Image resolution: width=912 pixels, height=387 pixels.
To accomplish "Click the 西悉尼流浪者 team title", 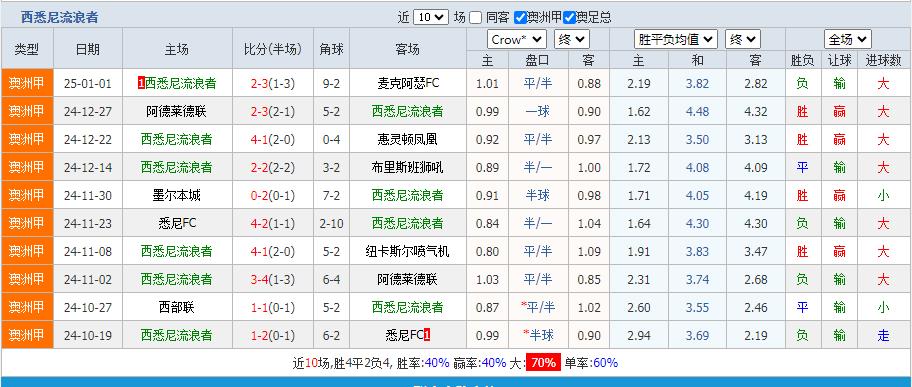I will click(59, 17).
